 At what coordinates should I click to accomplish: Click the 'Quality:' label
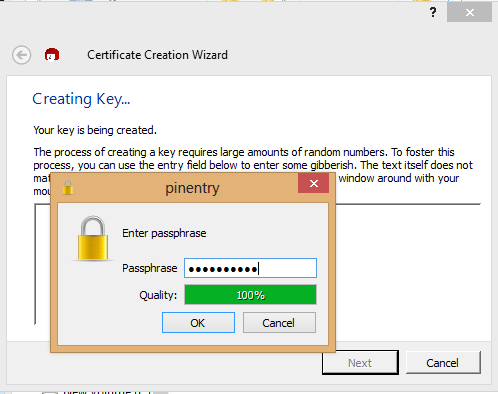tap(158, 295)
